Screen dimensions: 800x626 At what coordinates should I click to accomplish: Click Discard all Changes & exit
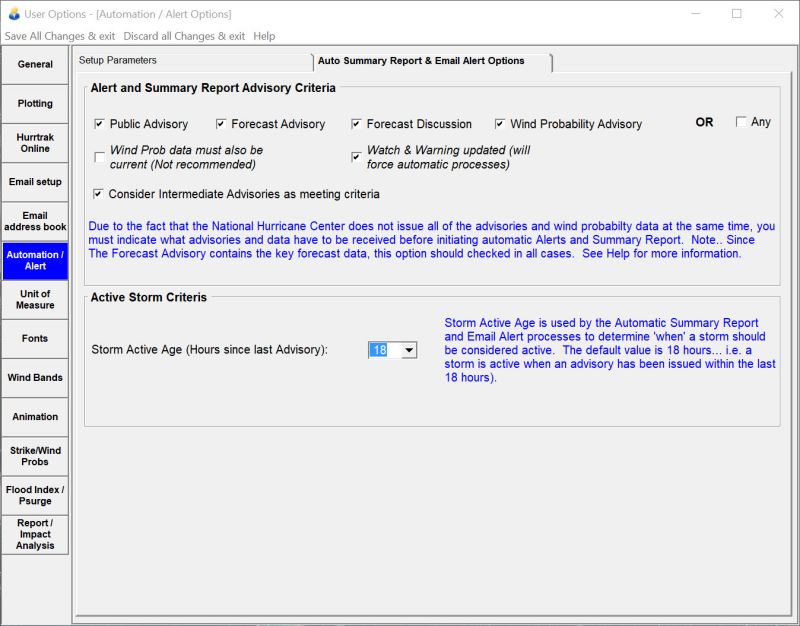(x=184, y=36)
